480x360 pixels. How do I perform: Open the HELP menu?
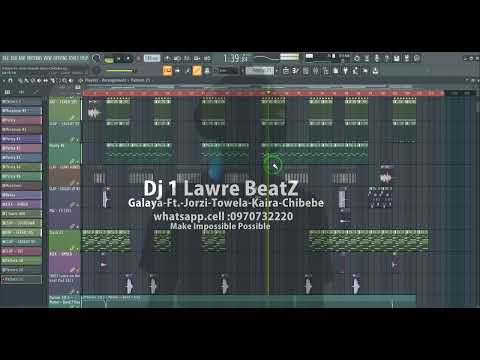point(84,58)
